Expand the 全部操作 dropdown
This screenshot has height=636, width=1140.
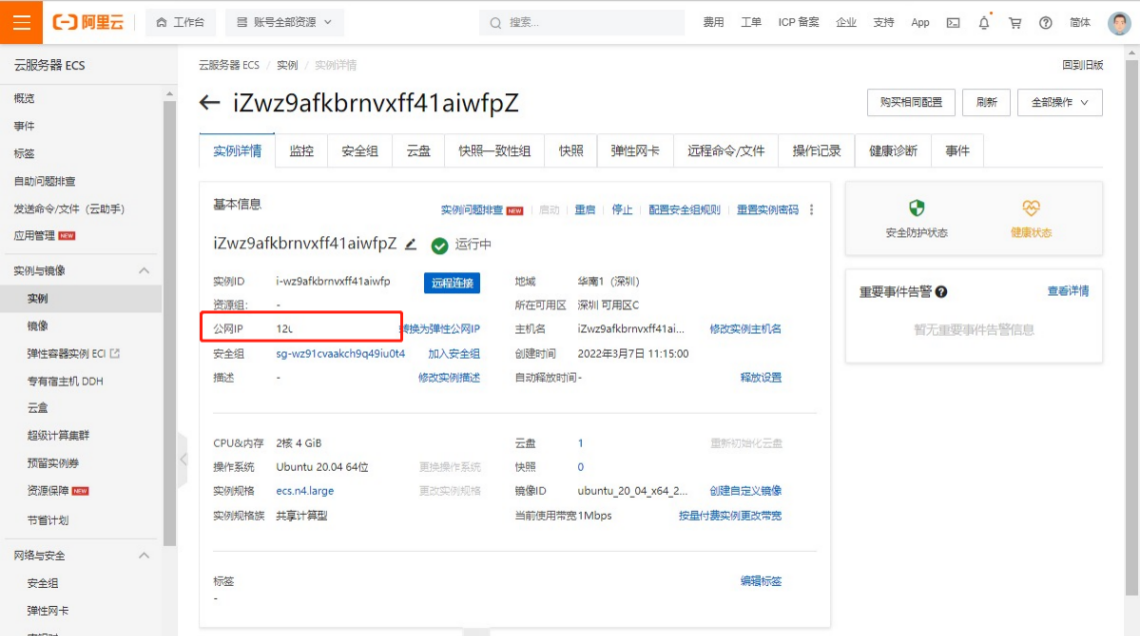coord(1059,102)
